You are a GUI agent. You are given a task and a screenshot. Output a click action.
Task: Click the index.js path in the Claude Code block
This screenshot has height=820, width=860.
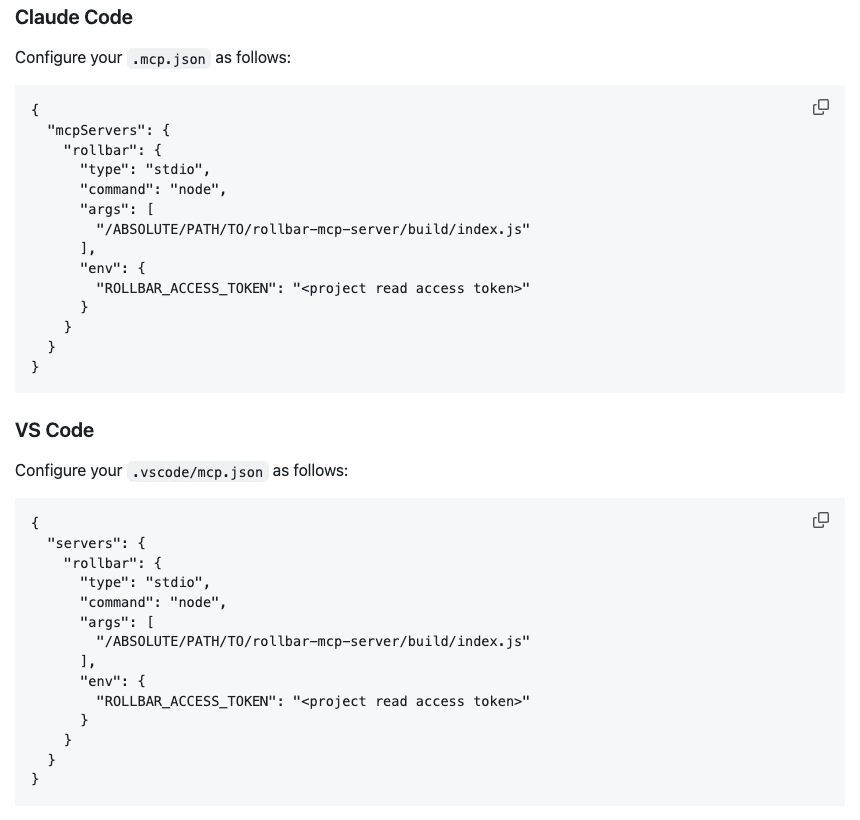click(x=312, y=229)
